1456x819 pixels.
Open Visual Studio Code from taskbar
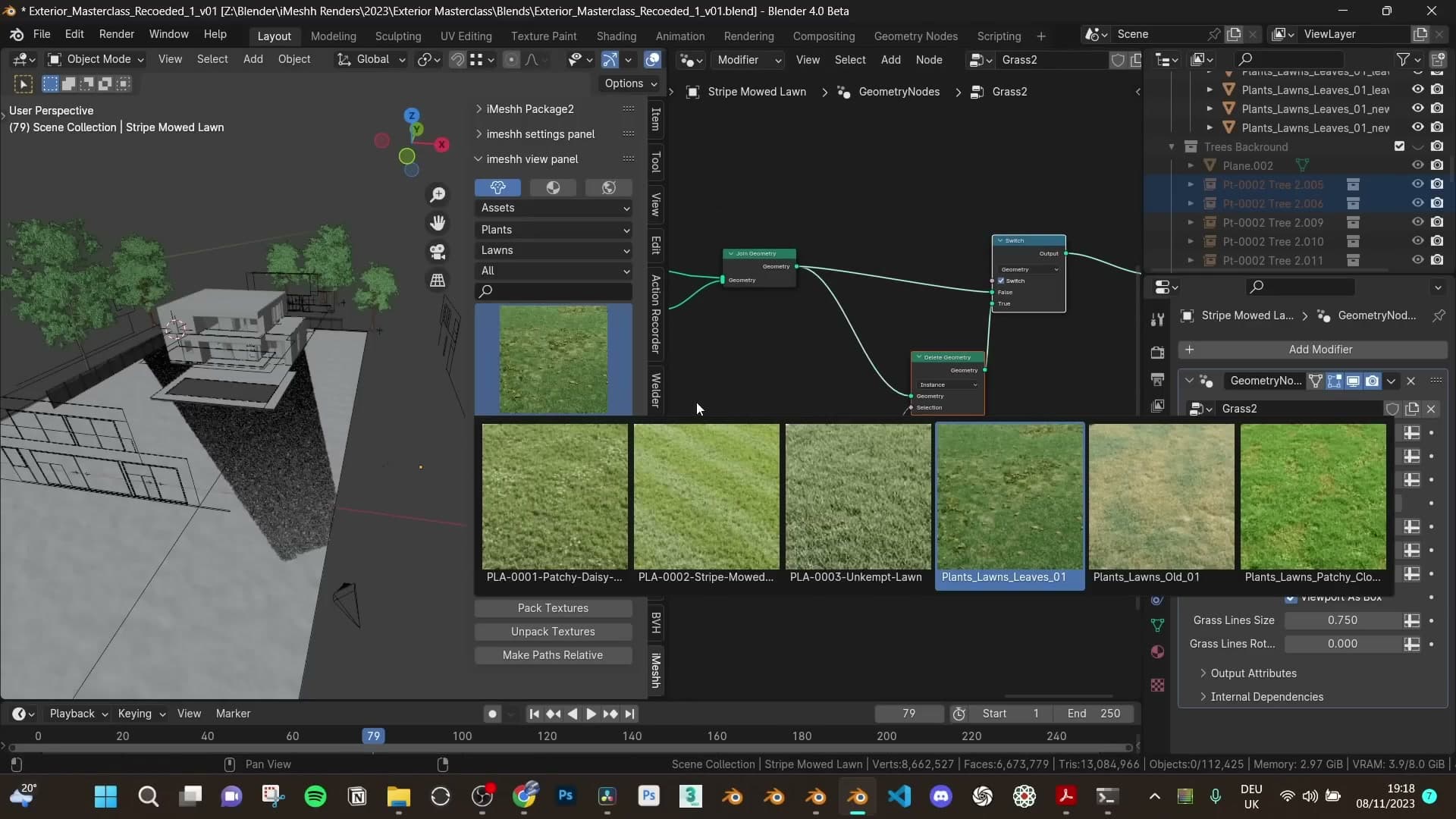(899, 796)
